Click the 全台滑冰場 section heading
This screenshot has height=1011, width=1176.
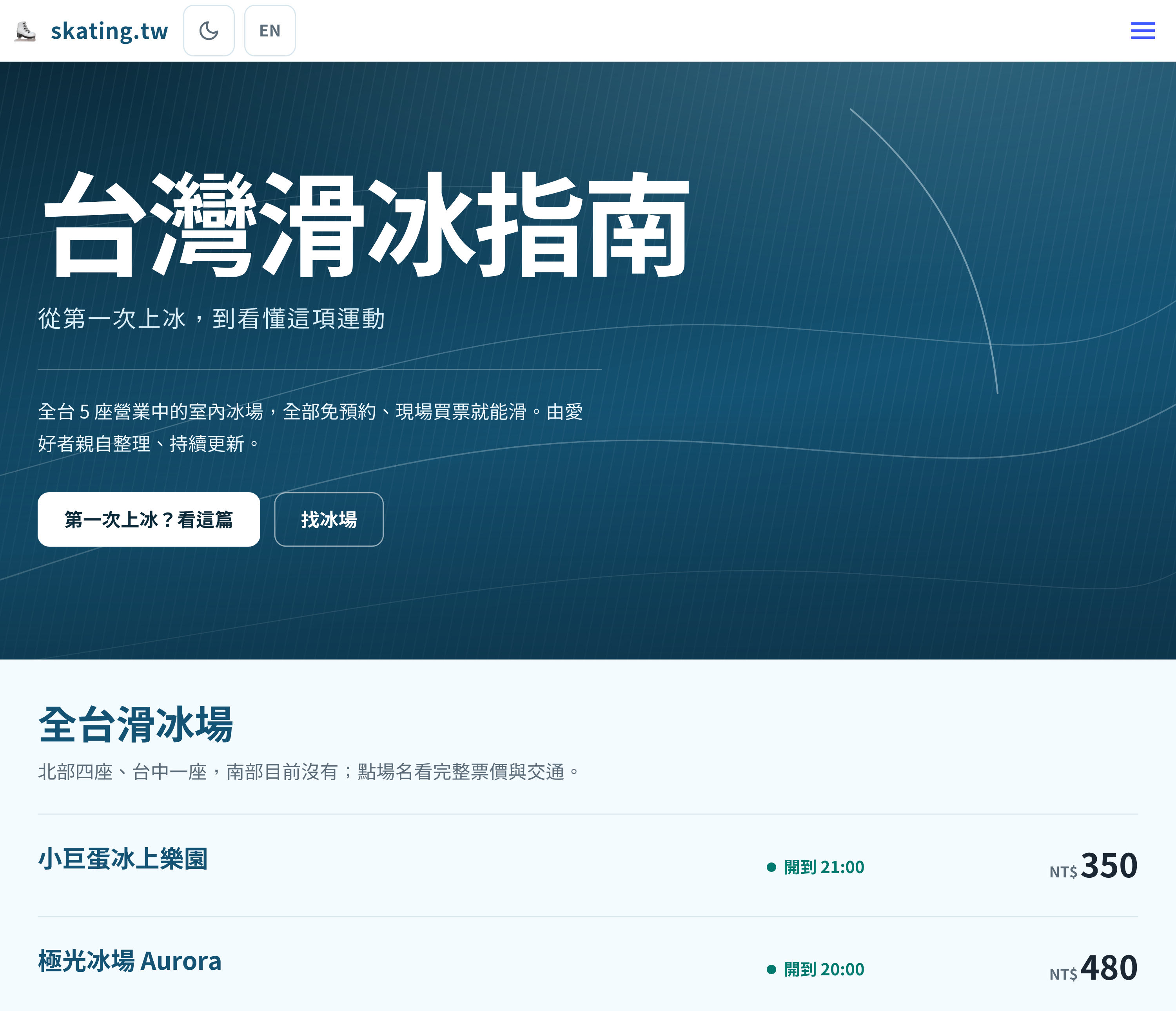[x=136, y=725]
